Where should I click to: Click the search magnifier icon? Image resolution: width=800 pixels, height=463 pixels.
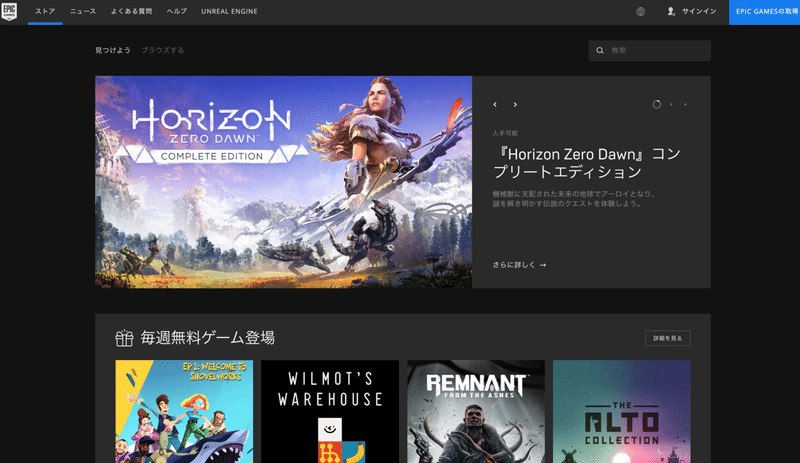click(x=600, y=51)
